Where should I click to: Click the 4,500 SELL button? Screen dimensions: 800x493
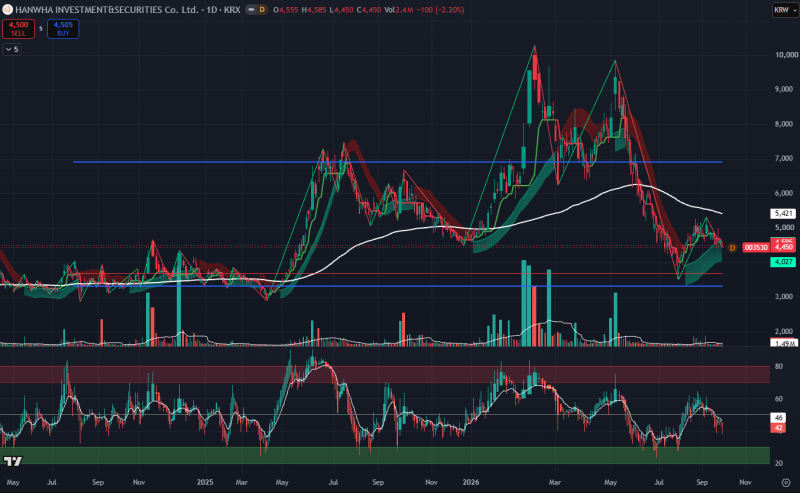[18, 29]
